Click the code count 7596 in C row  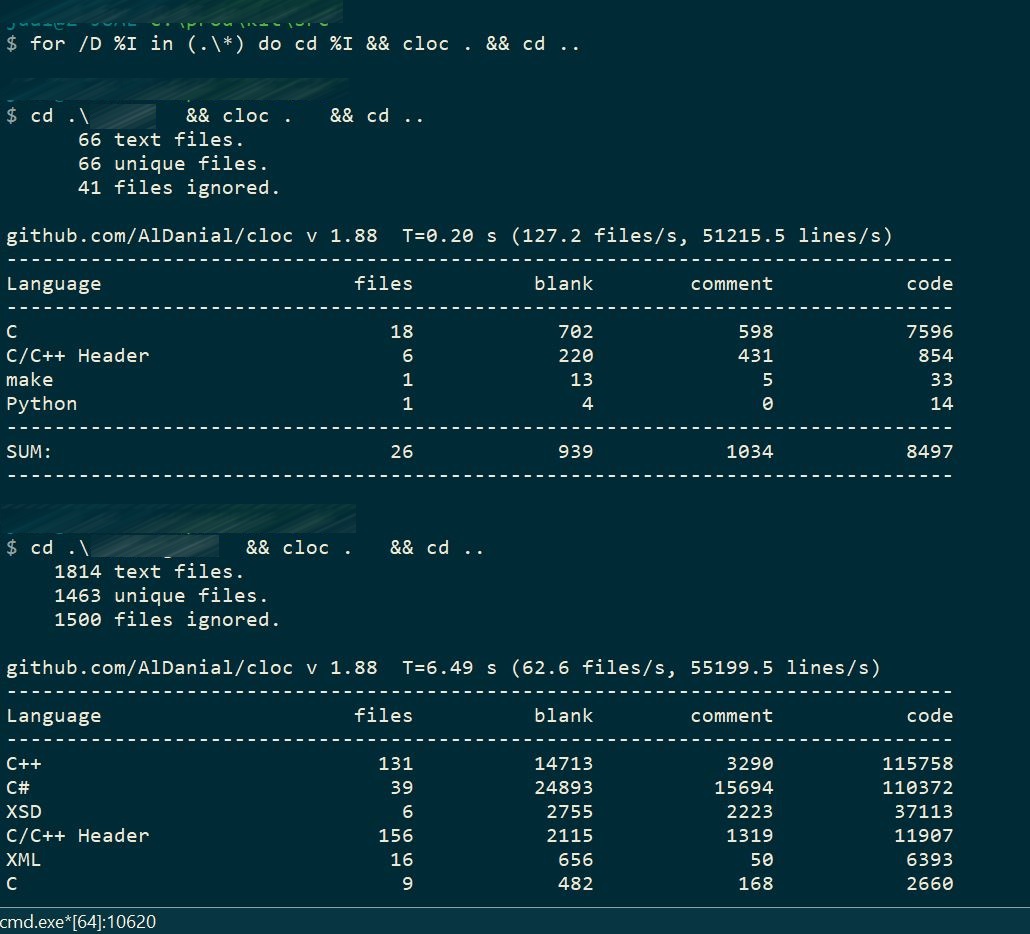[x=929, y=332]
